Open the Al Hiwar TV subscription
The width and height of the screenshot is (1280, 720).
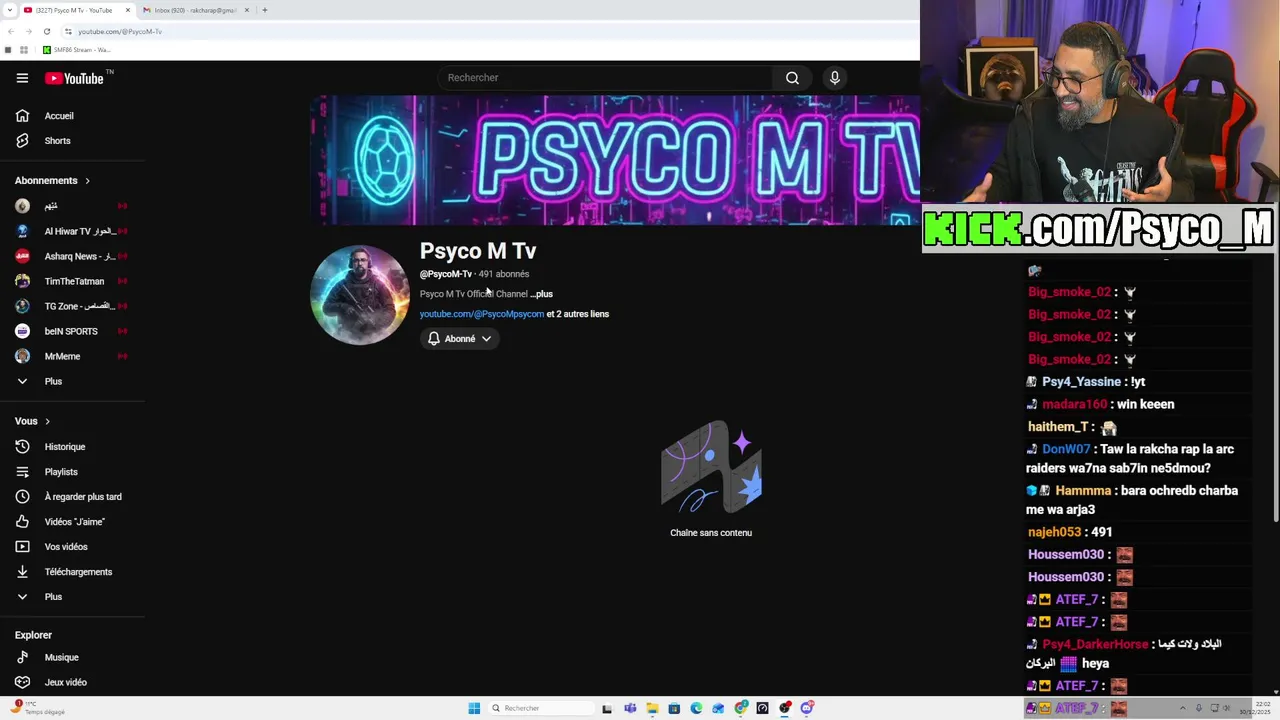click(70, 231)
